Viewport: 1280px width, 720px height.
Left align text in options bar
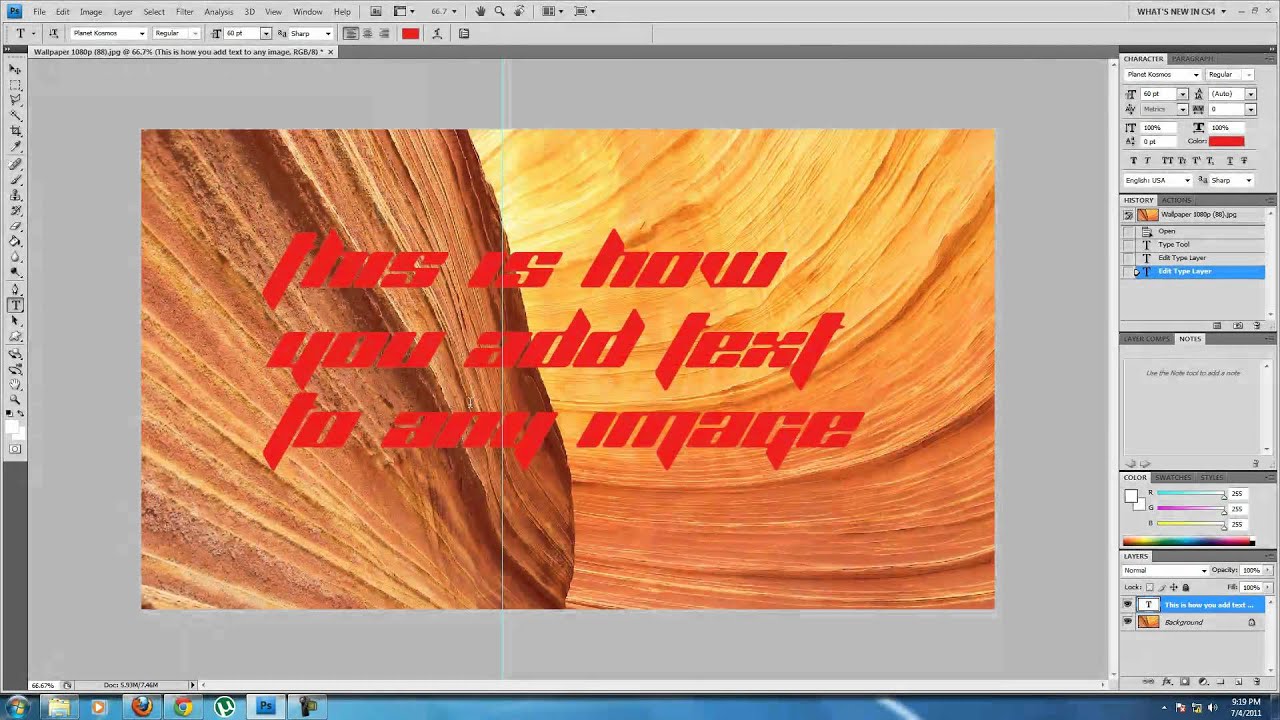click(x=350, y=33)
